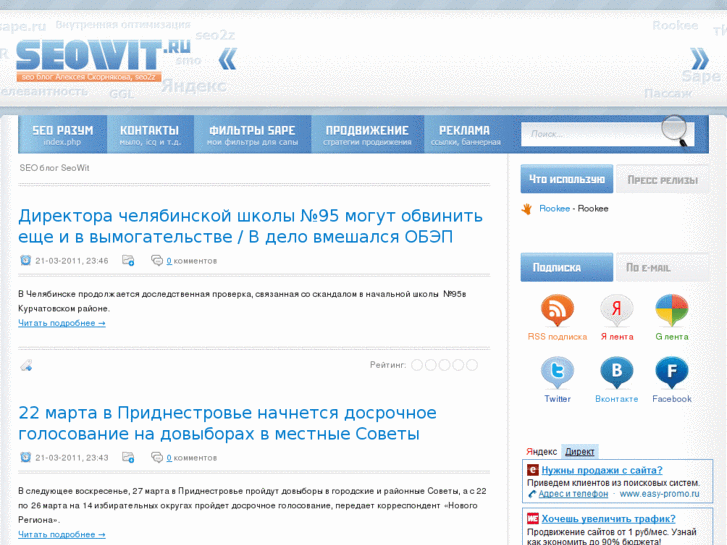Open the SEO РАЗУМ menu item
727x545 pixels.
click(x=63, y=135)
